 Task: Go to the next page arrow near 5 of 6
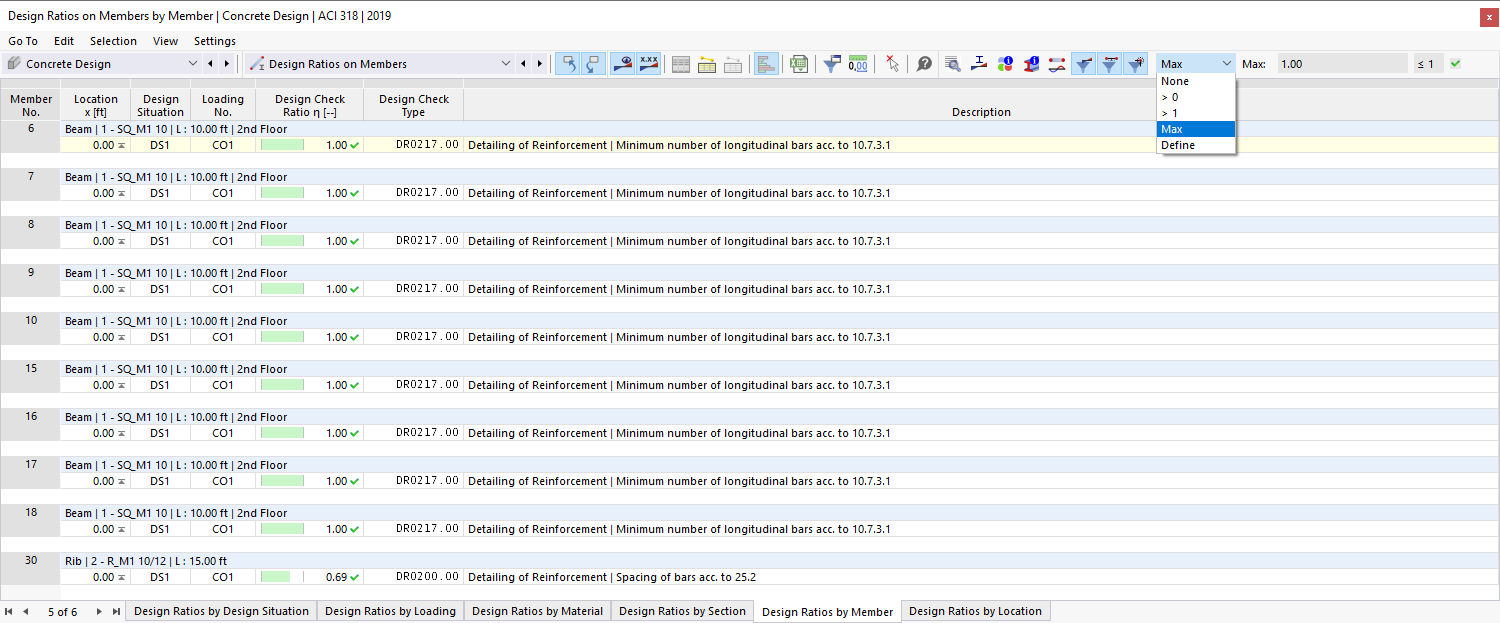pyautogui.click(x=99, y=611)
